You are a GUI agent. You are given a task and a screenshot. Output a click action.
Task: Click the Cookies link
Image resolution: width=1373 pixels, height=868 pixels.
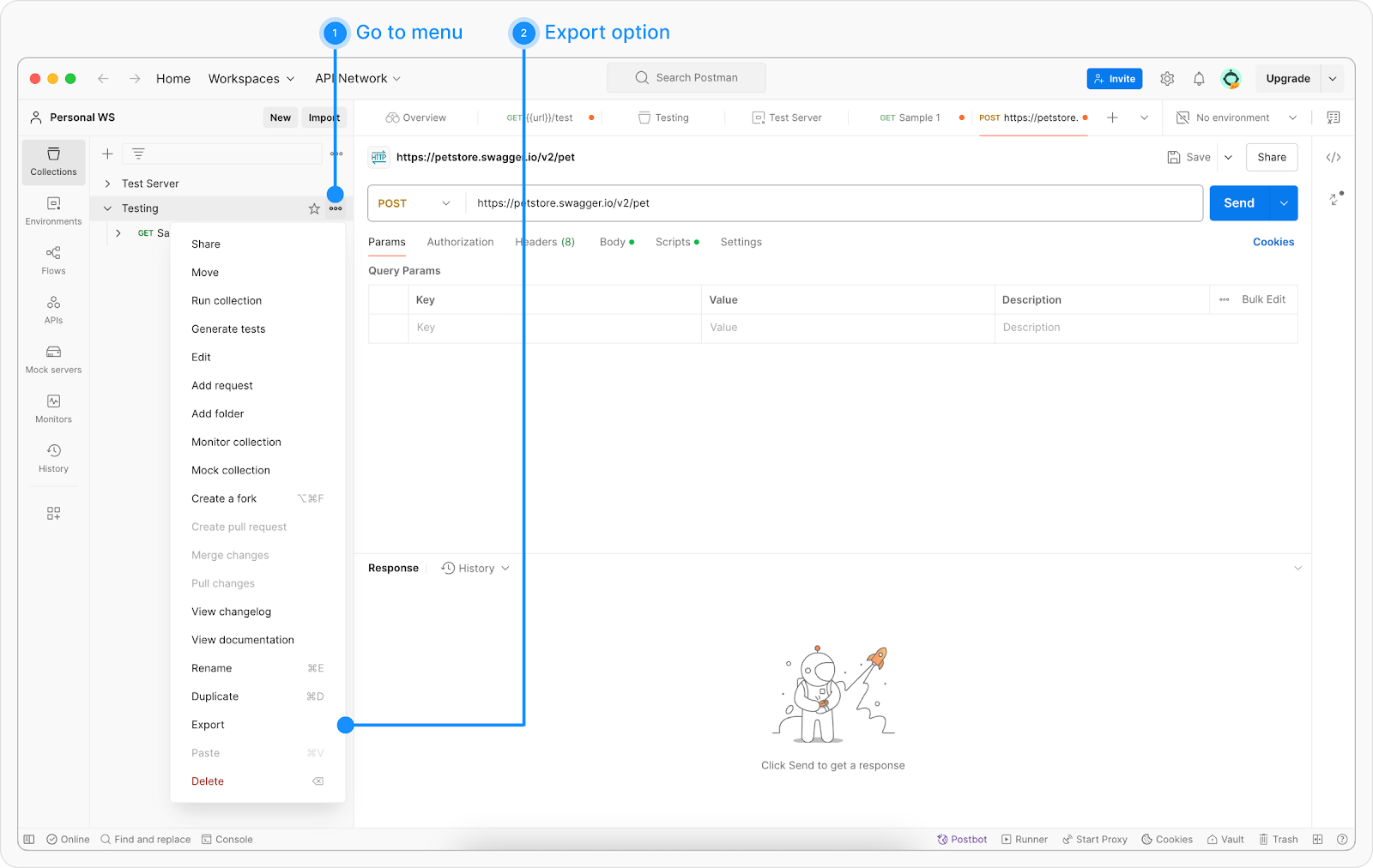(x=1273, y=242)
